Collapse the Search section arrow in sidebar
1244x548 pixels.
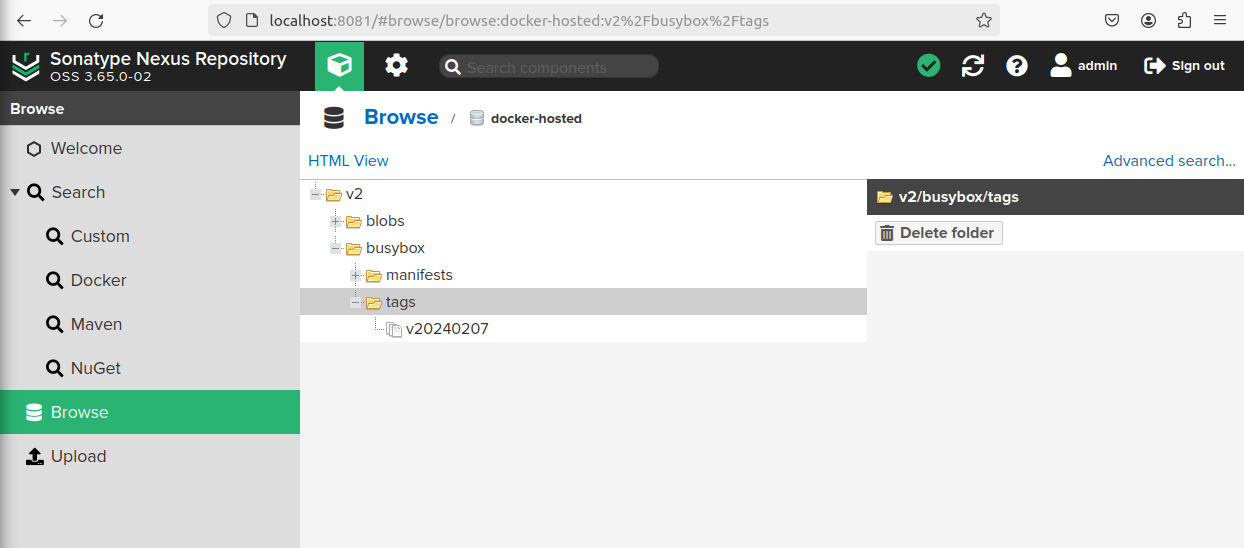click(x=15, y=192)
